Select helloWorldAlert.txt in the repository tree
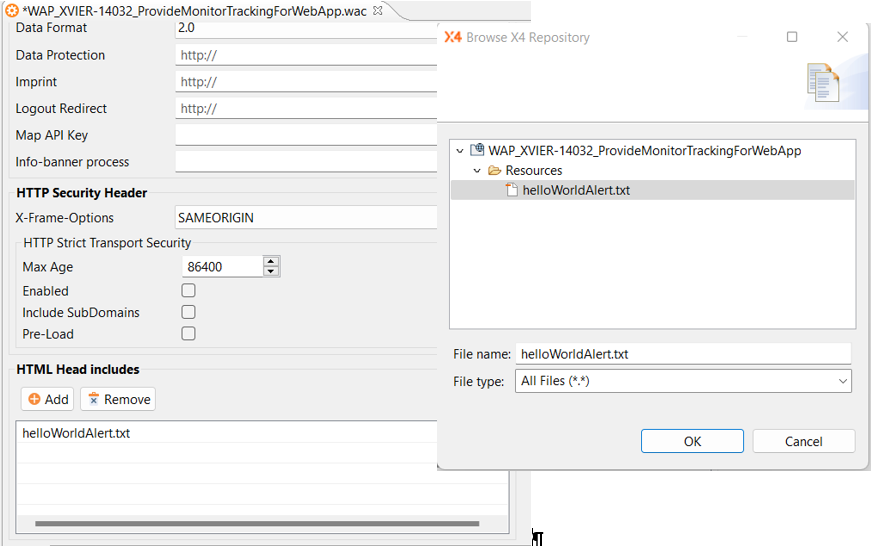This screenshot has height=546, width=873. pos(576,190)
